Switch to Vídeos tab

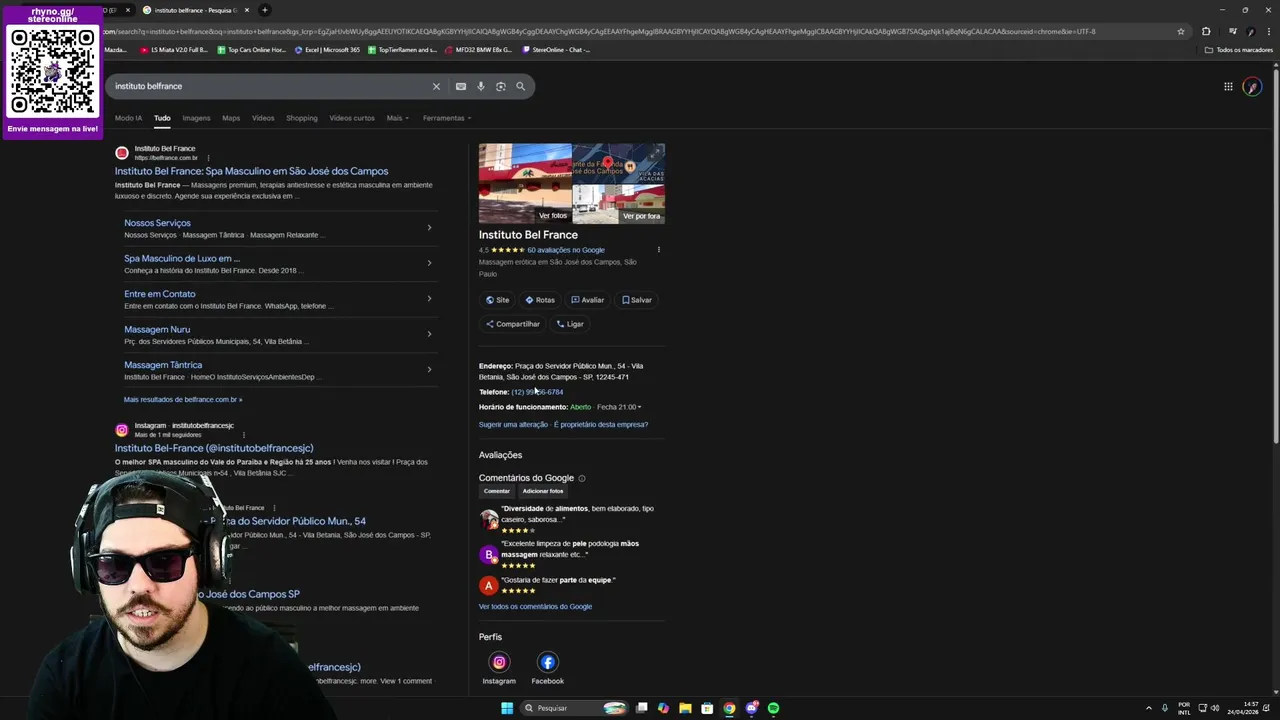tap(263, 118)
